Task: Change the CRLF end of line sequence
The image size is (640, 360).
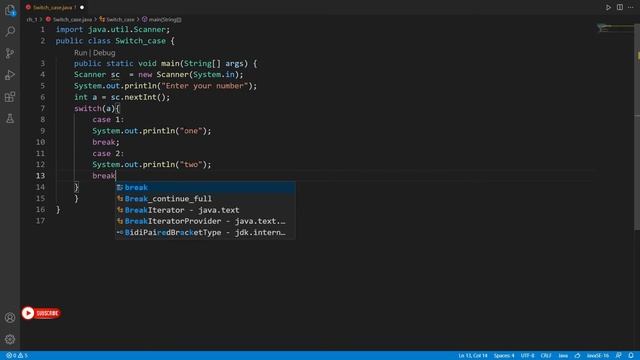Action: 546,356
